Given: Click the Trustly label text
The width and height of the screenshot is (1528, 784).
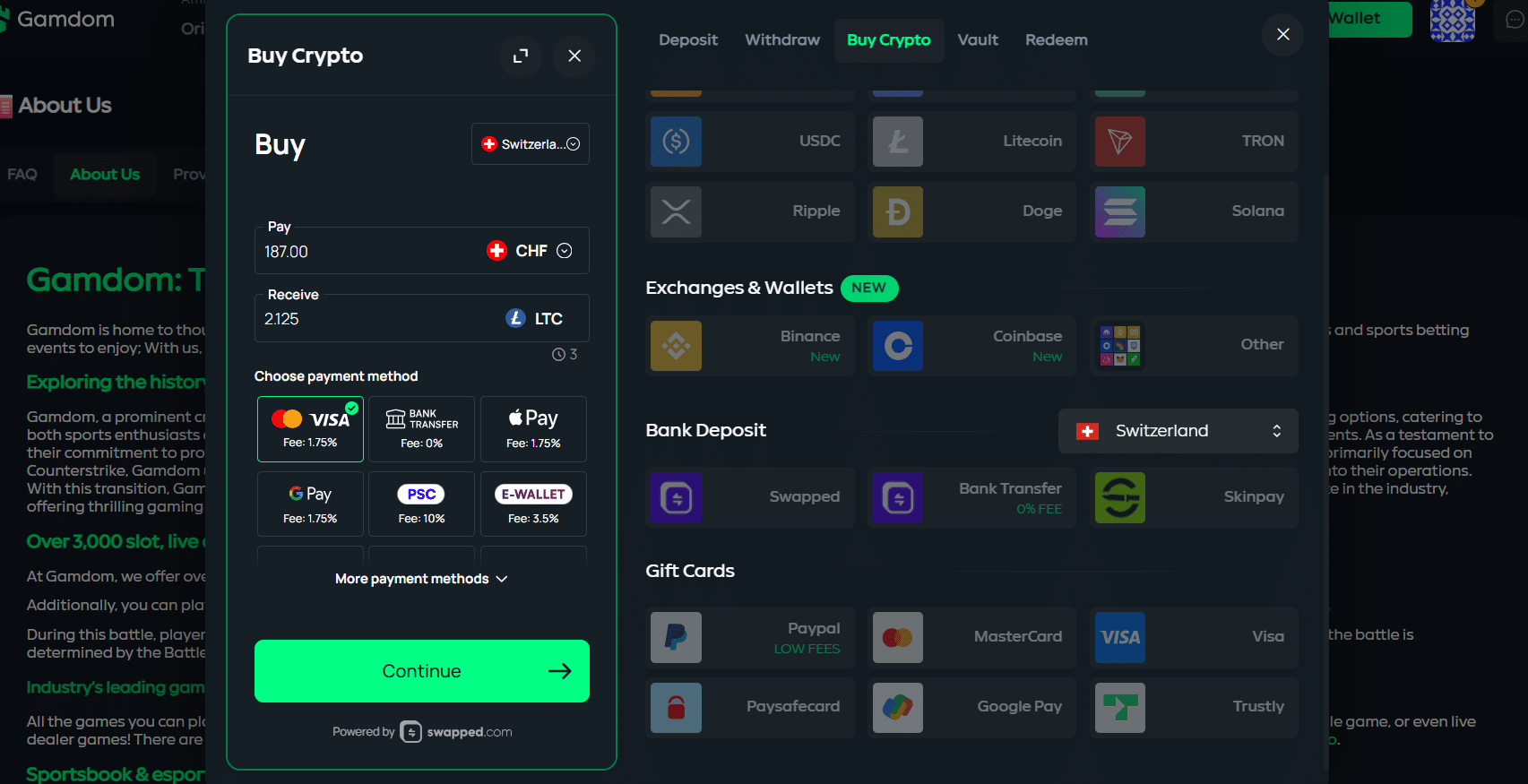Looking at the screenshot, I should click(1258, 707).
